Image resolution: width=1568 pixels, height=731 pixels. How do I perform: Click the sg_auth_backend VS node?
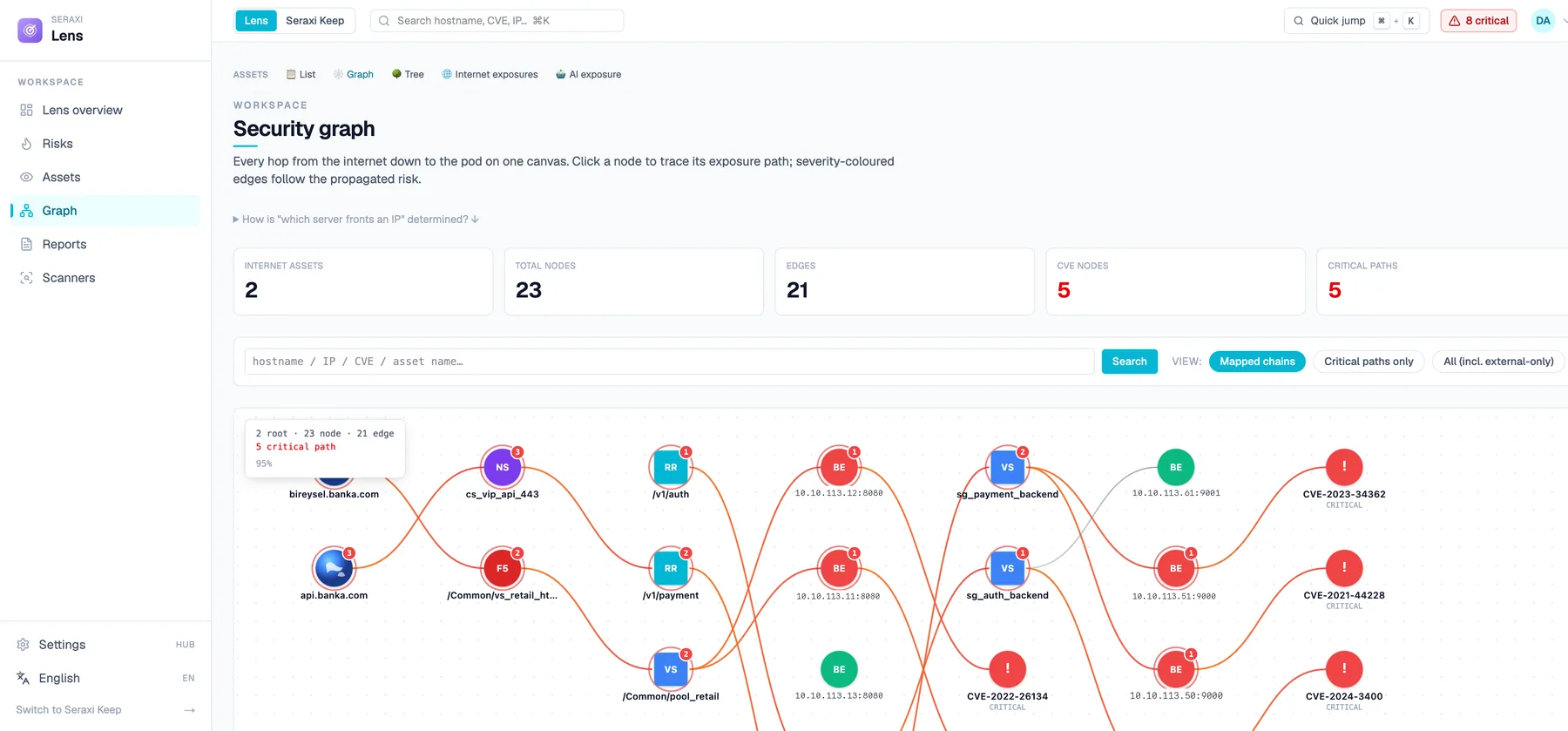click(x=1008, y=569)
